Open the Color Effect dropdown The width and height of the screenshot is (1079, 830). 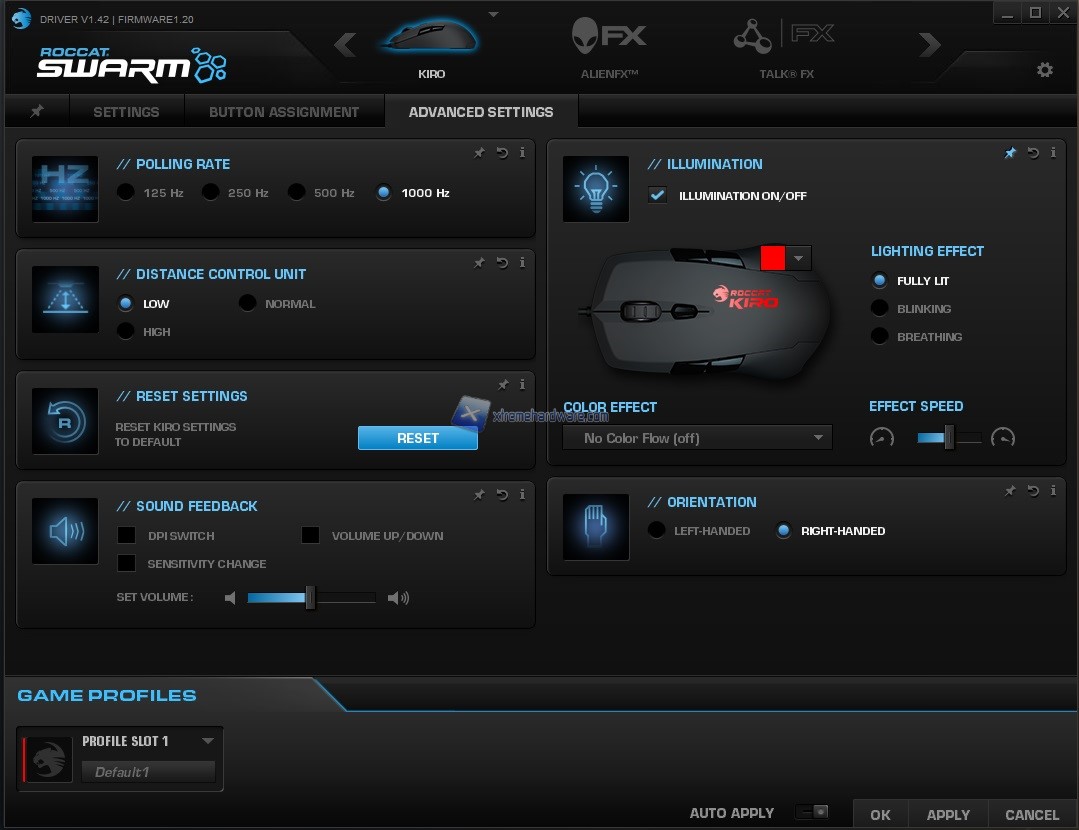point(697,438)
